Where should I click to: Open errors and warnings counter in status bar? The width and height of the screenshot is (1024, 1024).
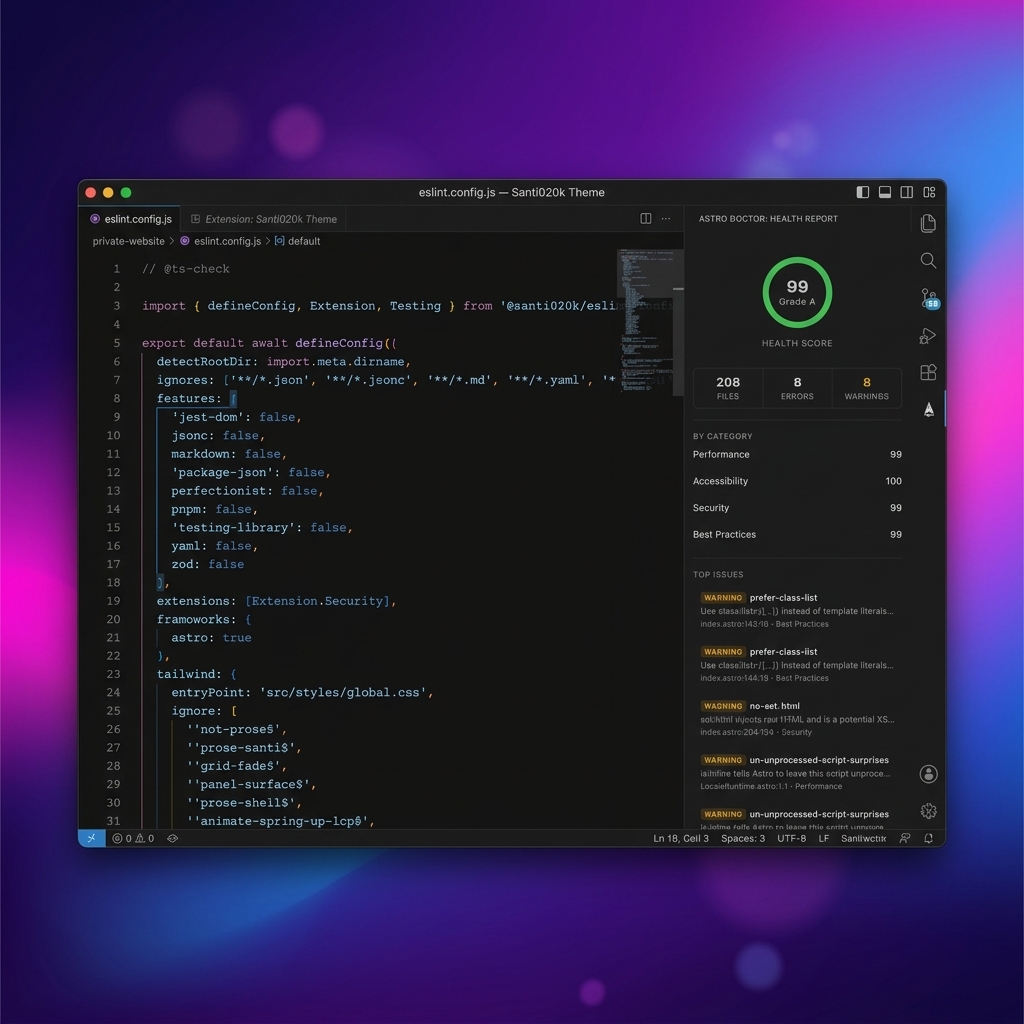[133, 839]
